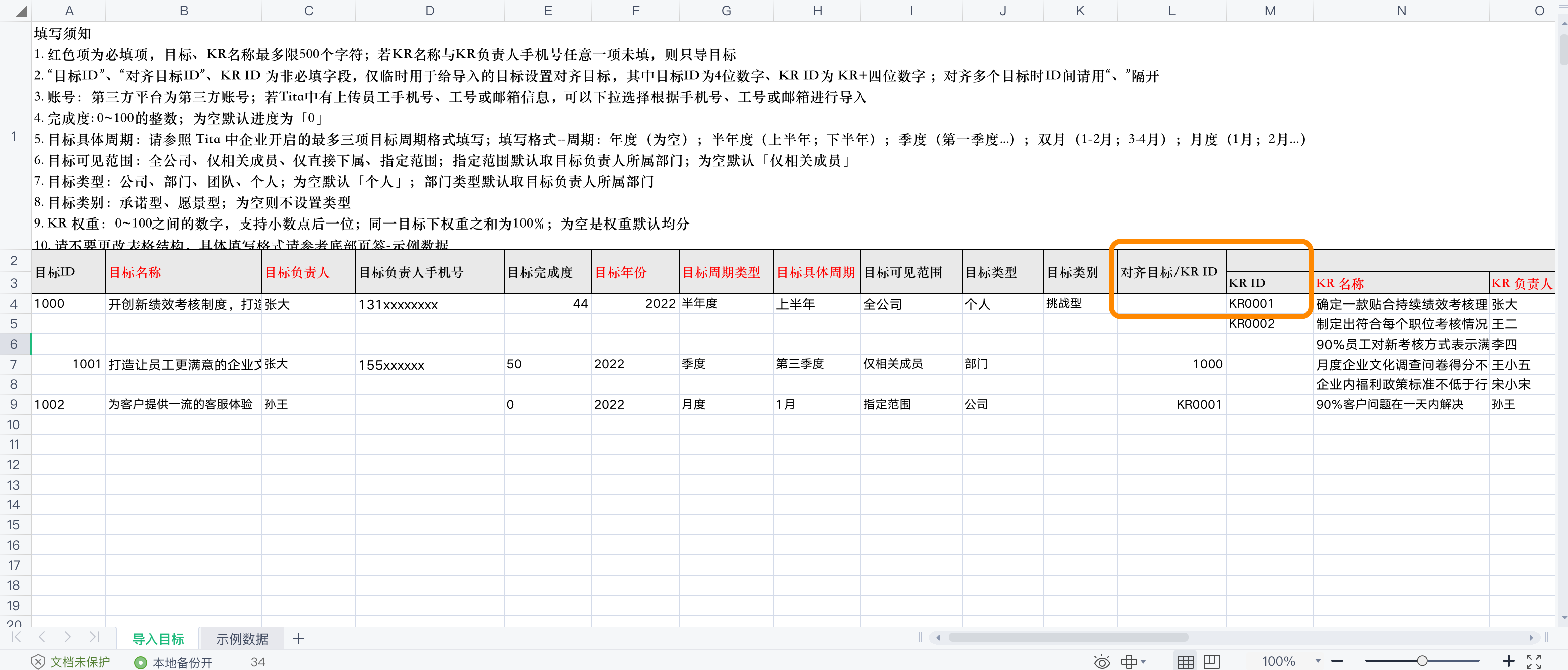Zoom in with plus button

click(x=1508, y=661)
